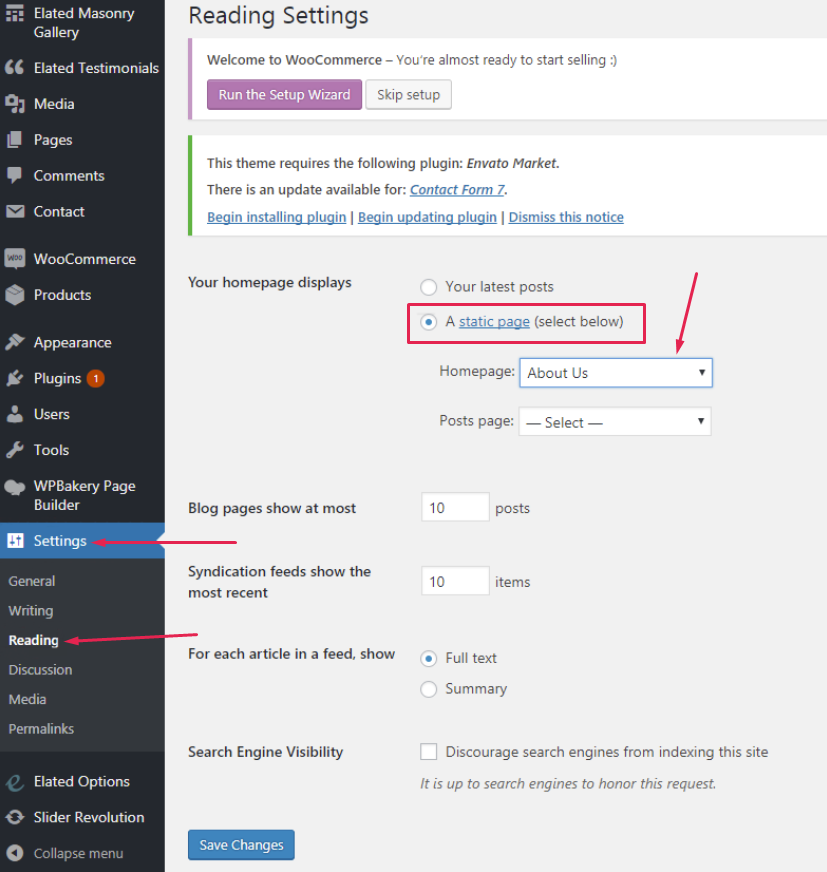Click the Settings sliders icon
This screenshot has width=827, height=872.
click(16, 541)
